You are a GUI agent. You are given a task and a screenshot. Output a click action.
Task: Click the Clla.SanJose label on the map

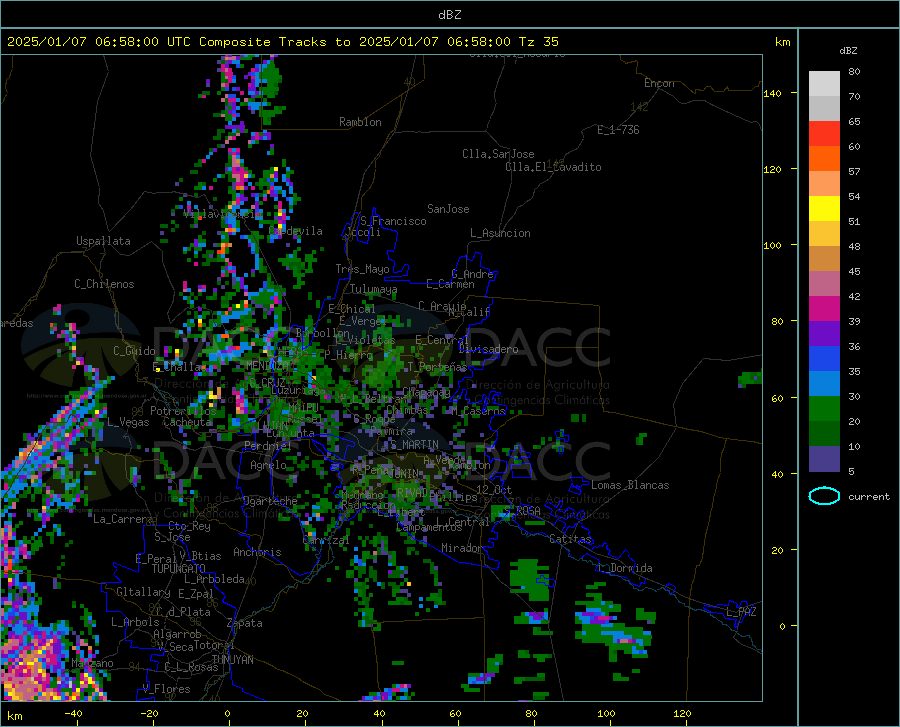point(498,154)
